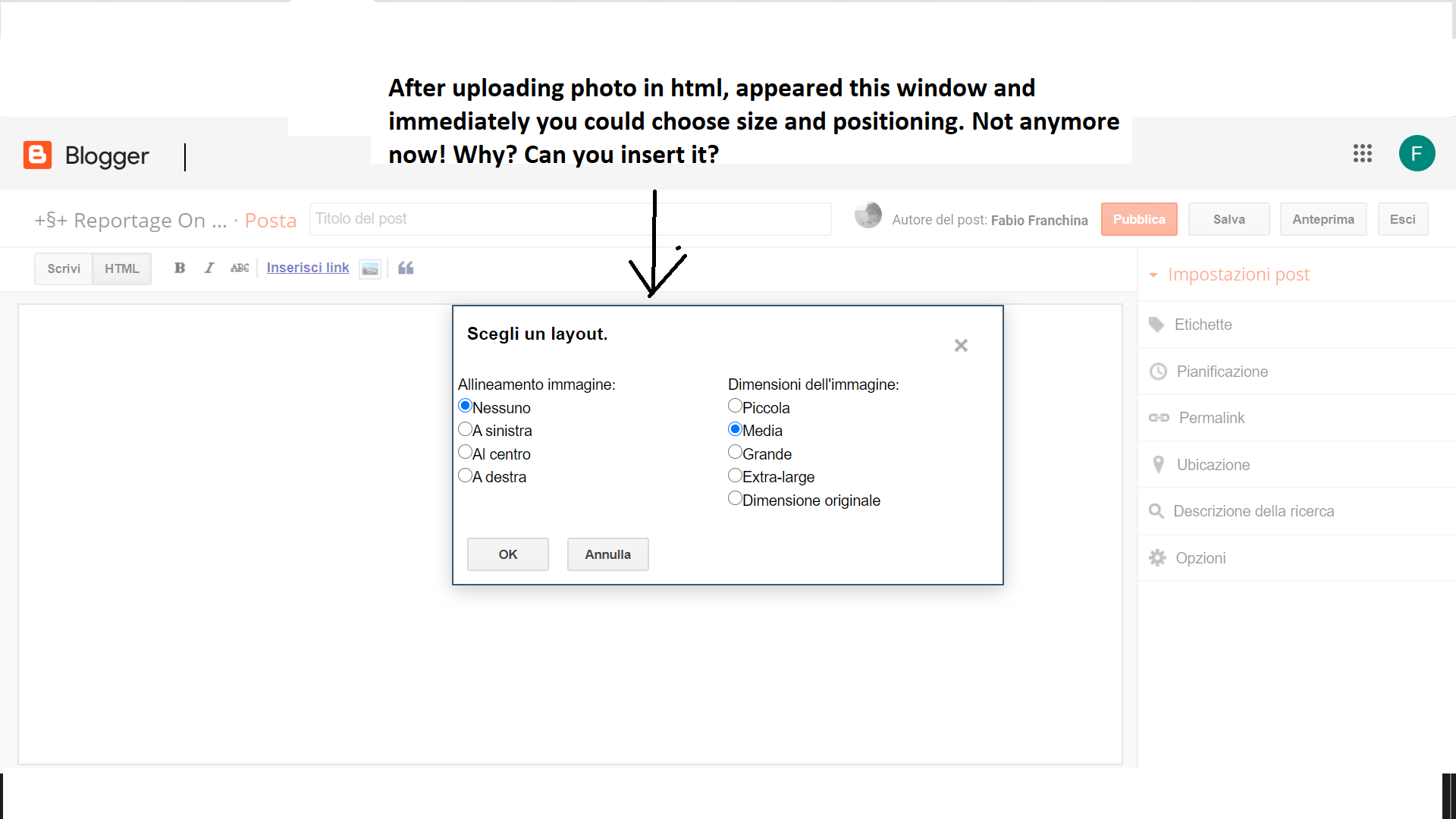Screen dimensions: 1456x819
Task: Expand the Etichette settings
Action: 1203,325
